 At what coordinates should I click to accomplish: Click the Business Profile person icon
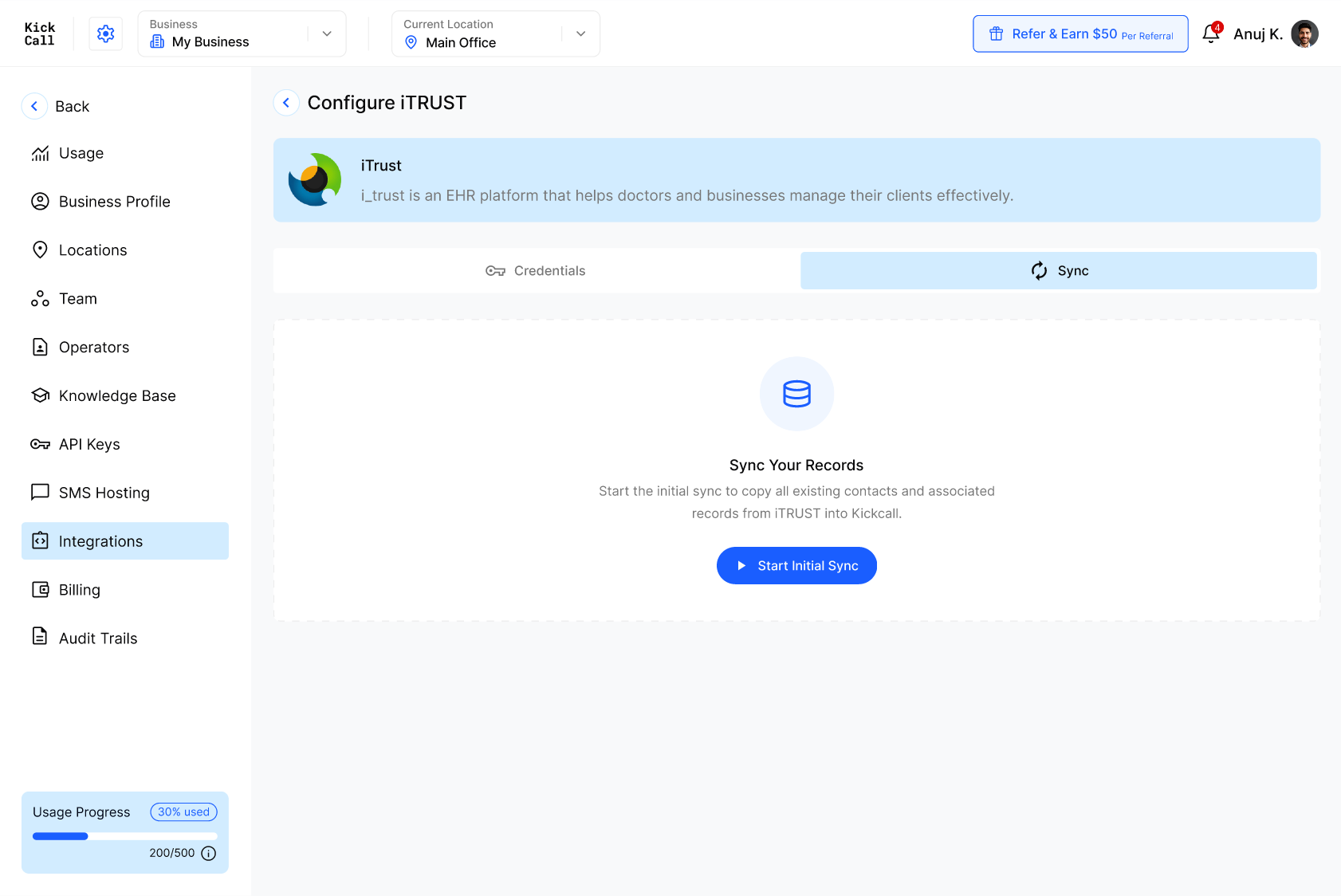click(40, 202)
